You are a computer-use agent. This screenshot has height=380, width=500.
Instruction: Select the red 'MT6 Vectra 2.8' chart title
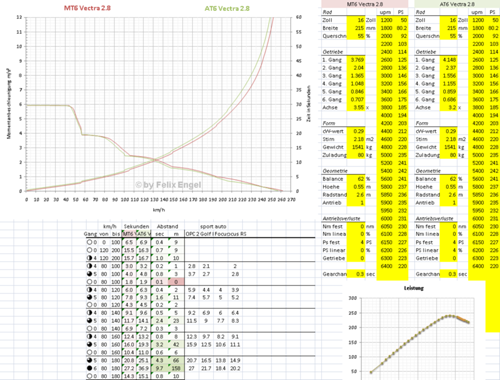[x=87, y=8]
